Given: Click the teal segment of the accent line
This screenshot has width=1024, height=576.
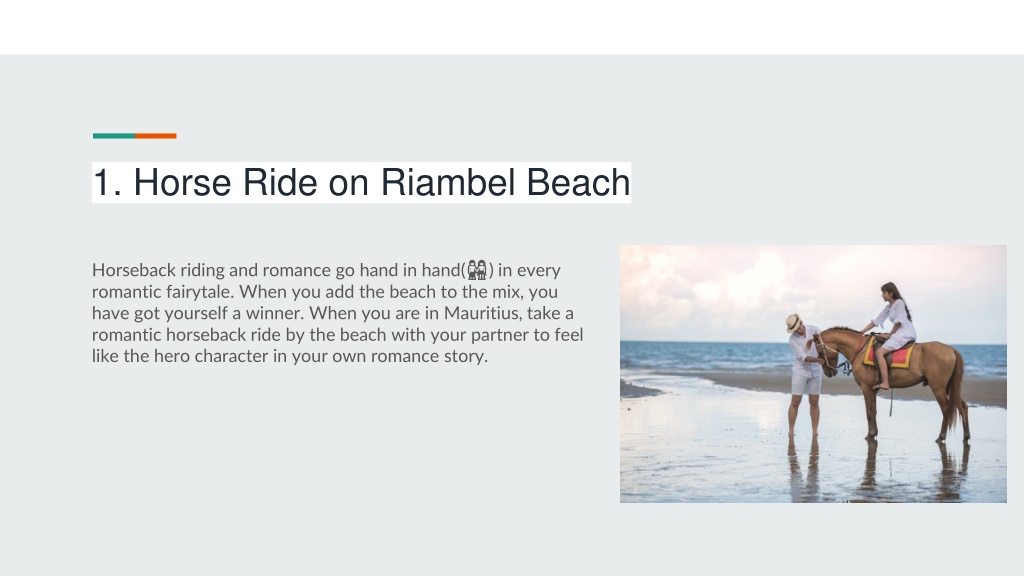Looking at the screenshot, I should [x=114, y=136].
